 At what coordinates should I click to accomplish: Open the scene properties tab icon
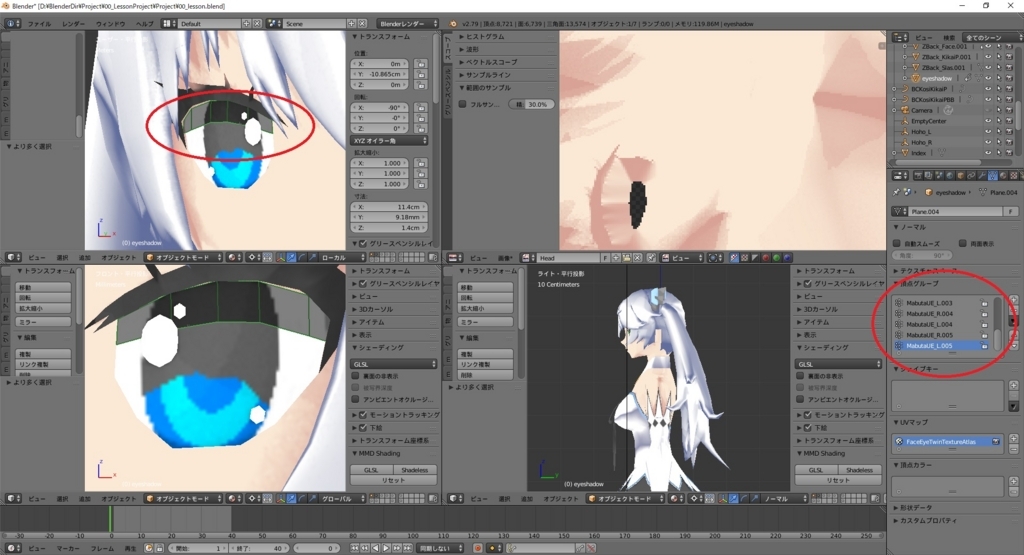[939, 176]
